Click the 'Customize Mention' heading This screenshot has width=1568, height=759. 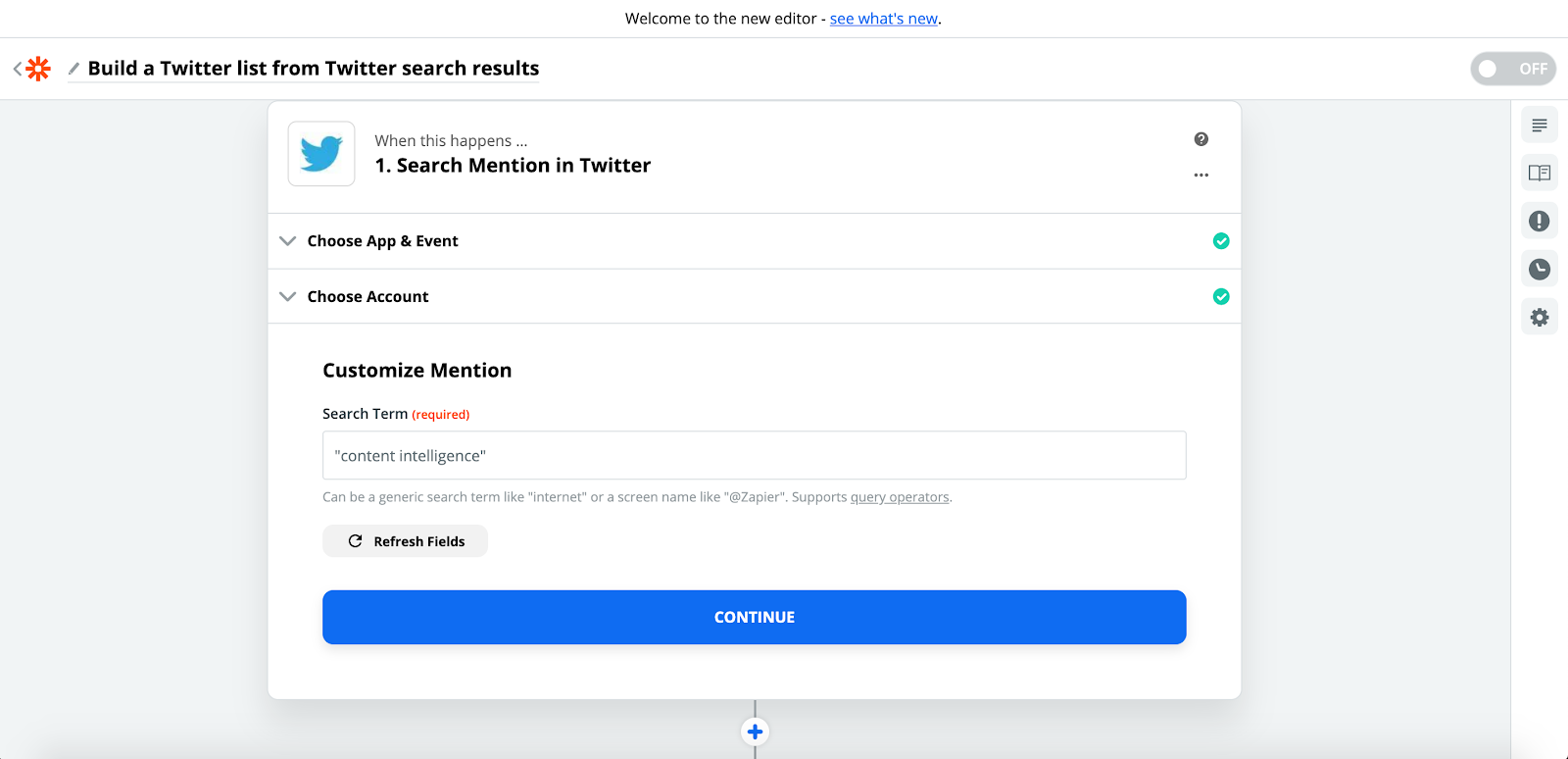417,371
